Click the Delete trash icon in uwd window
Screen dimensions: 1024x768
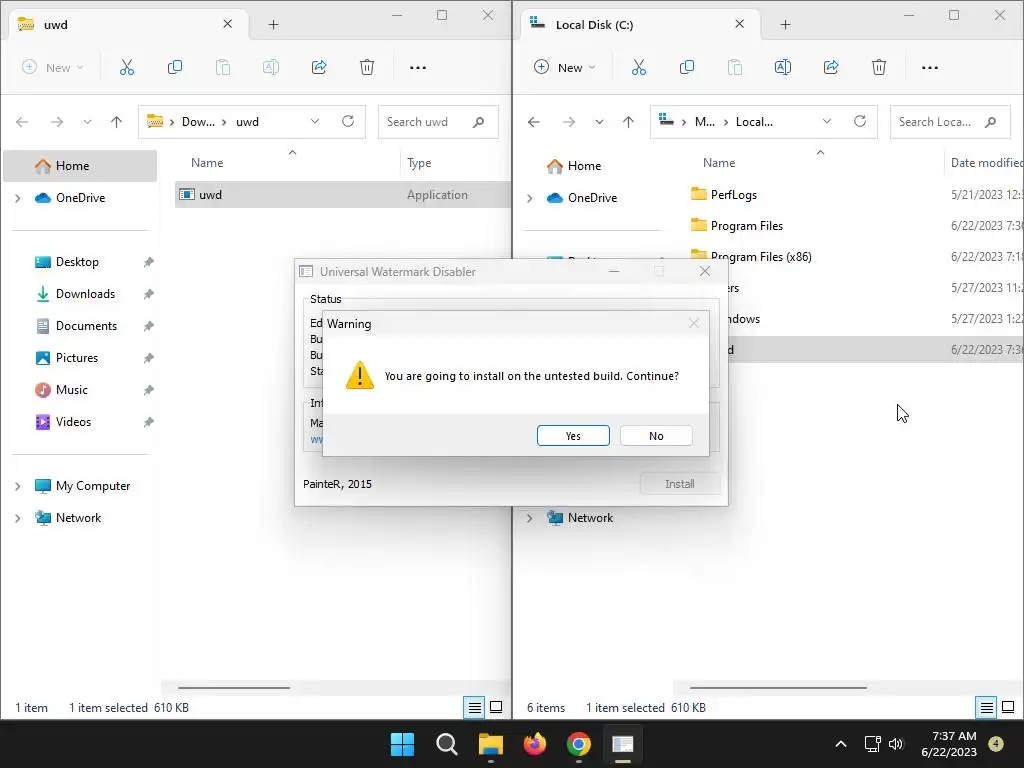coord(367,67)
